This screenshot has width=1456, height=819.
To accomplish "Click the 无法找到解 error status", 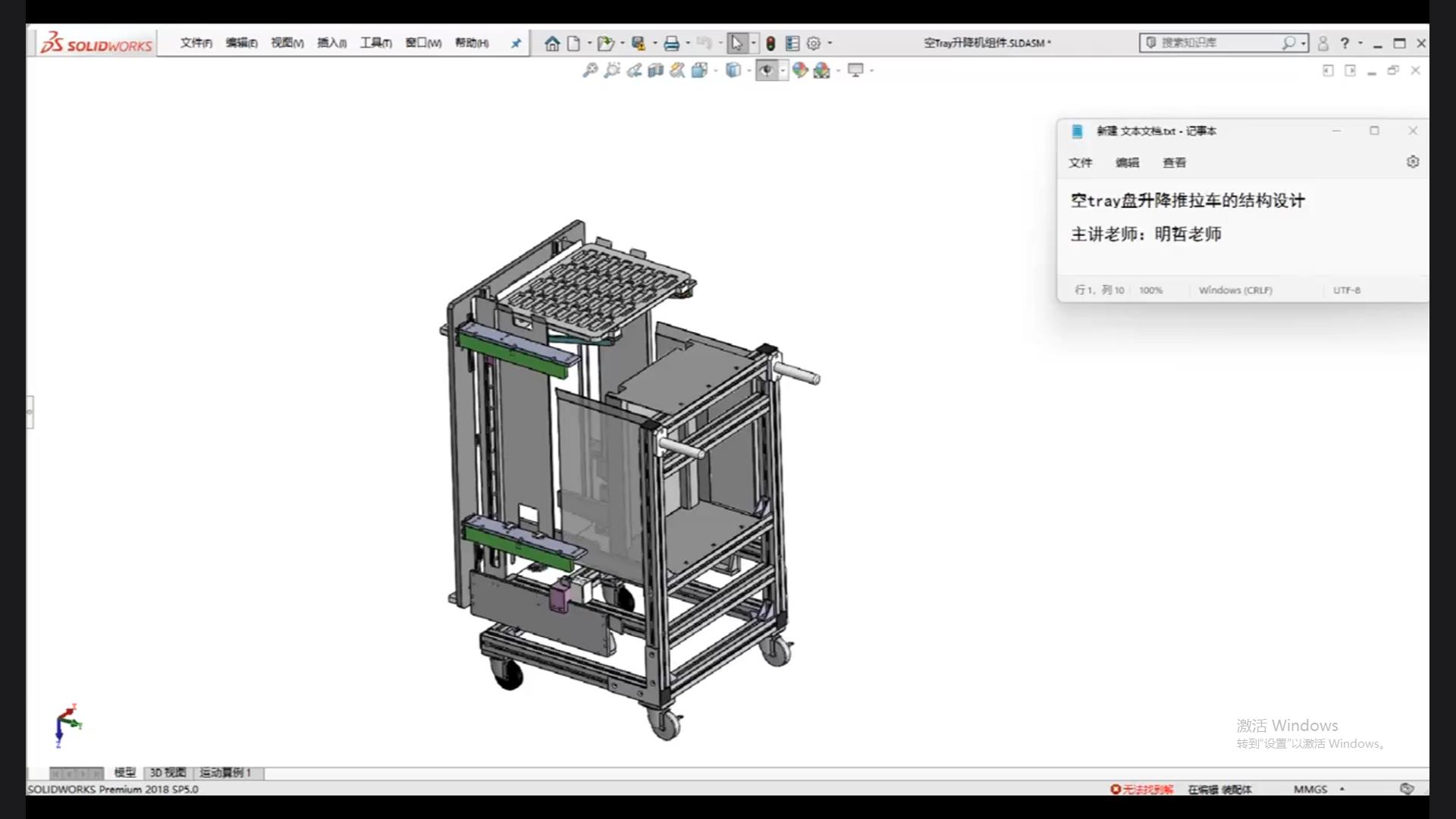I will click(1141, 789).
